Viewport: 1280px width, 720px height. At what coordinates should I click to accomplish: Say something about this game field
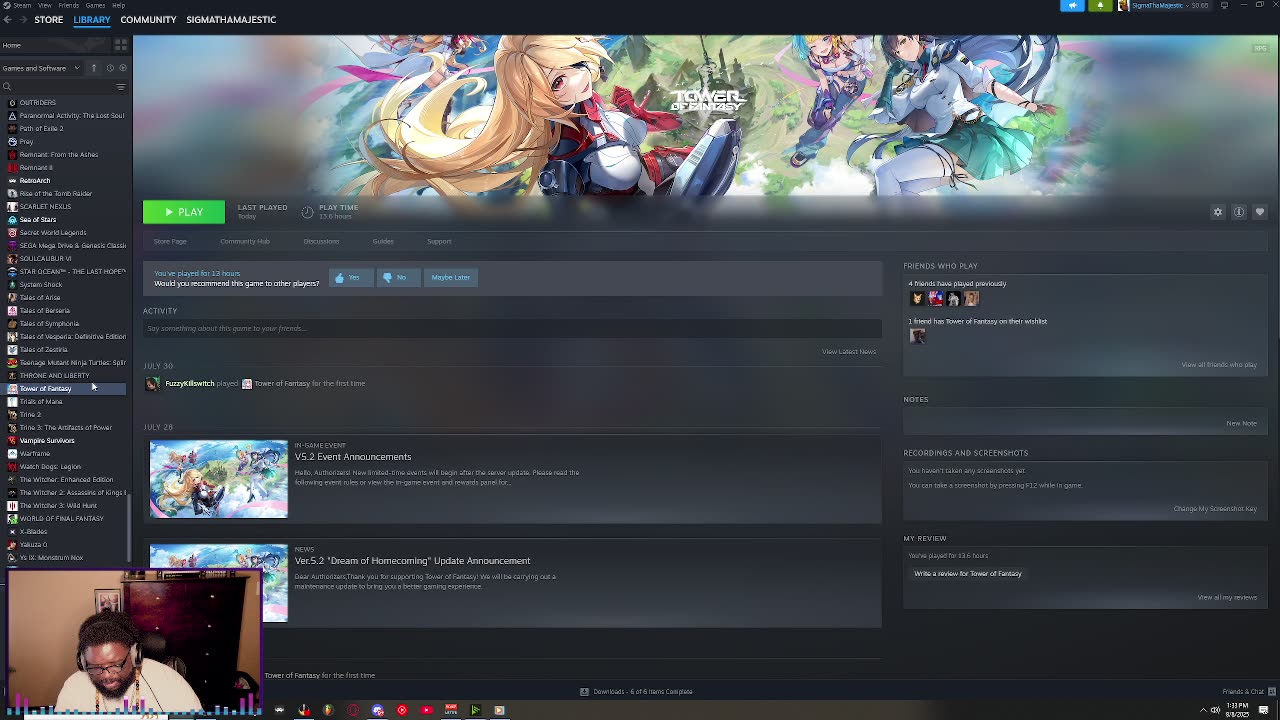[x=512, y=328]
